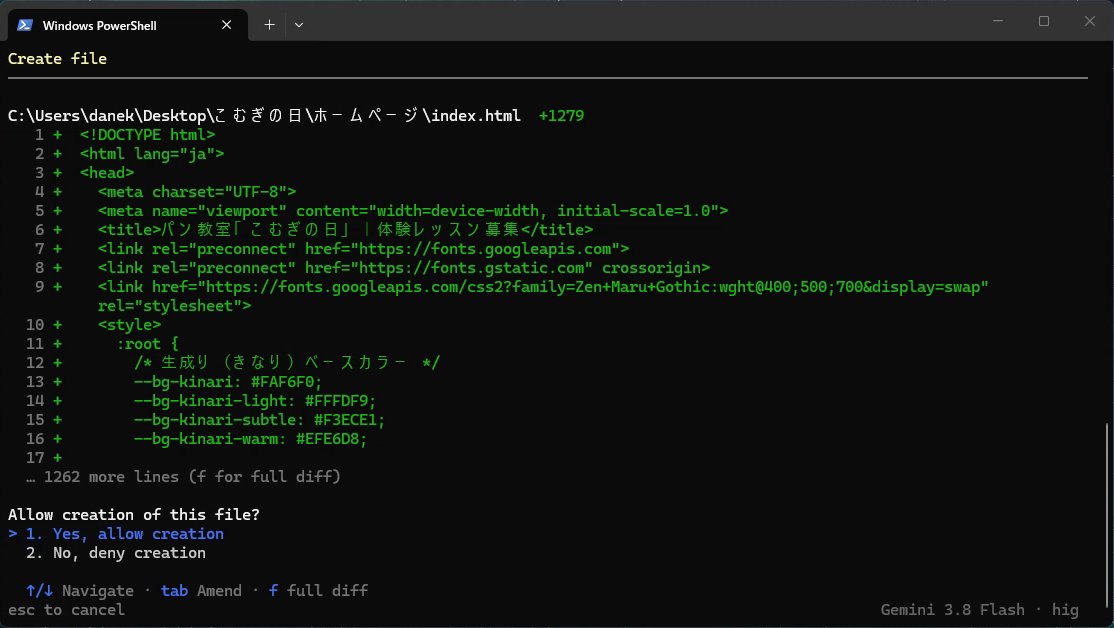
Task: Click the '<title>' line
Action: [x=345, y=229]
